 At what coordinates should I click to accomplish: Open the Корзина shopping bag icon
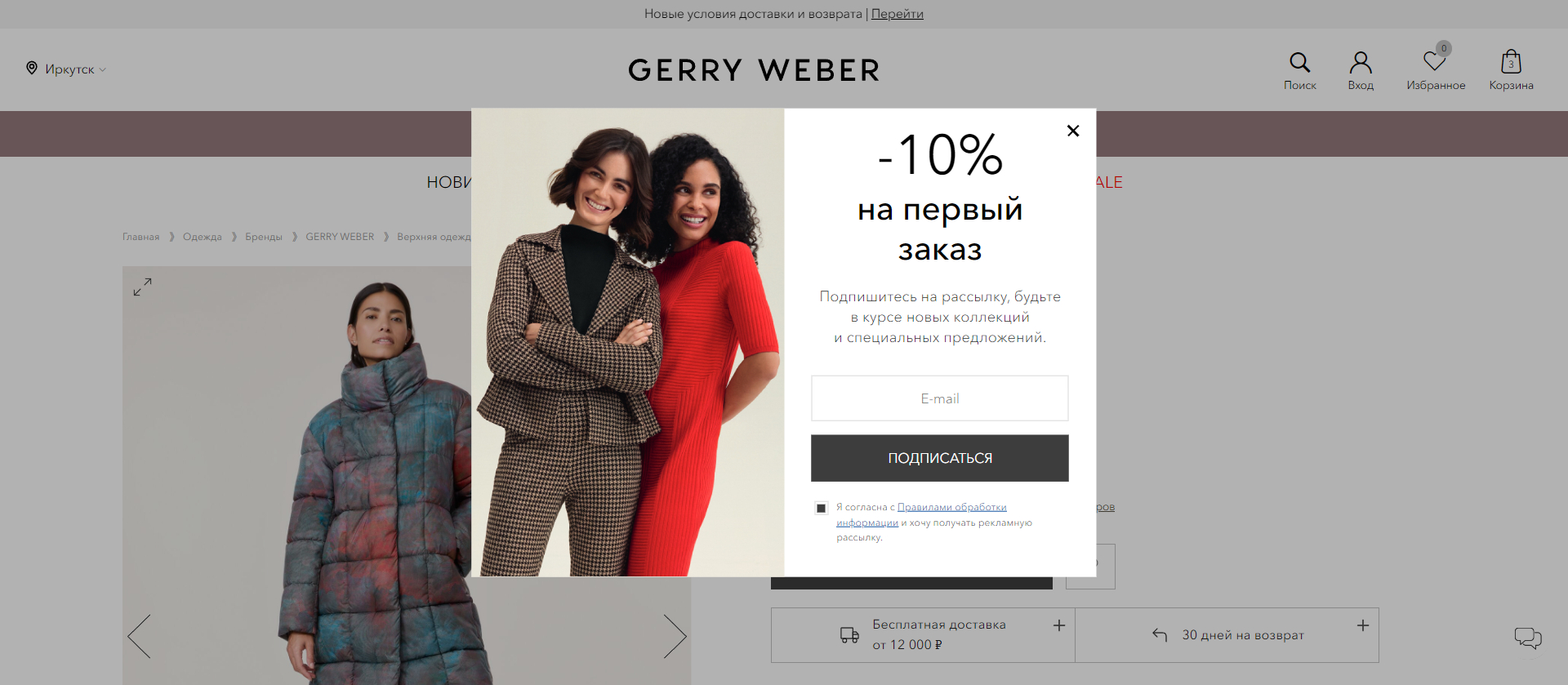[x=1511, y=62]
